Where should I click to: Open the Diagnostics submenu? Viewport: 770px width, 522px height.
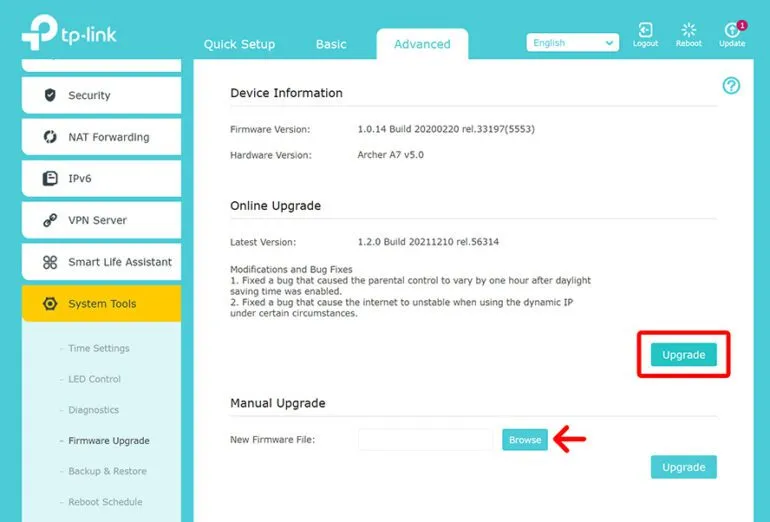[93, 410]
